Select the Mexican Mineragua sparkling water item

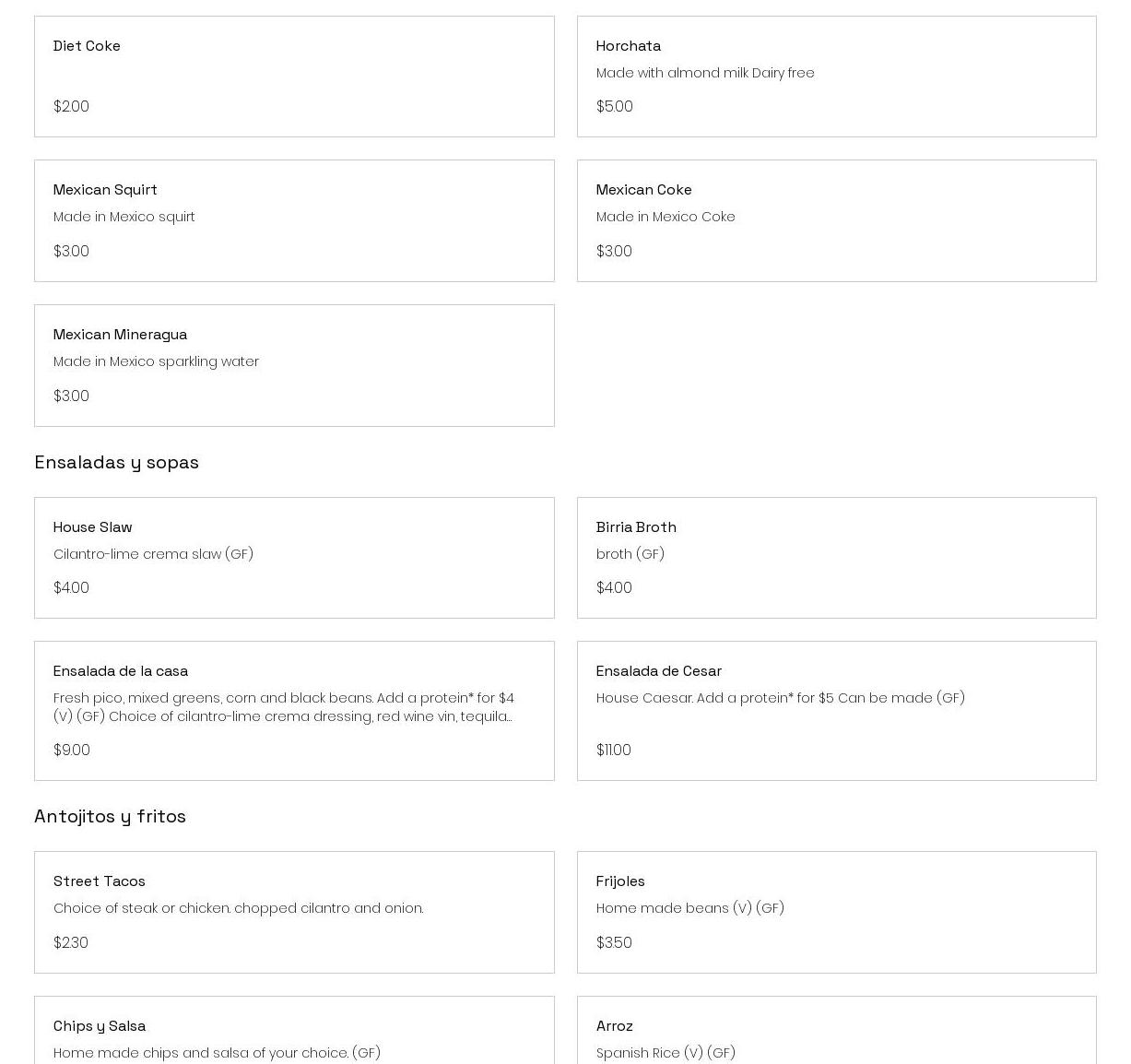(x=294, y=366)
